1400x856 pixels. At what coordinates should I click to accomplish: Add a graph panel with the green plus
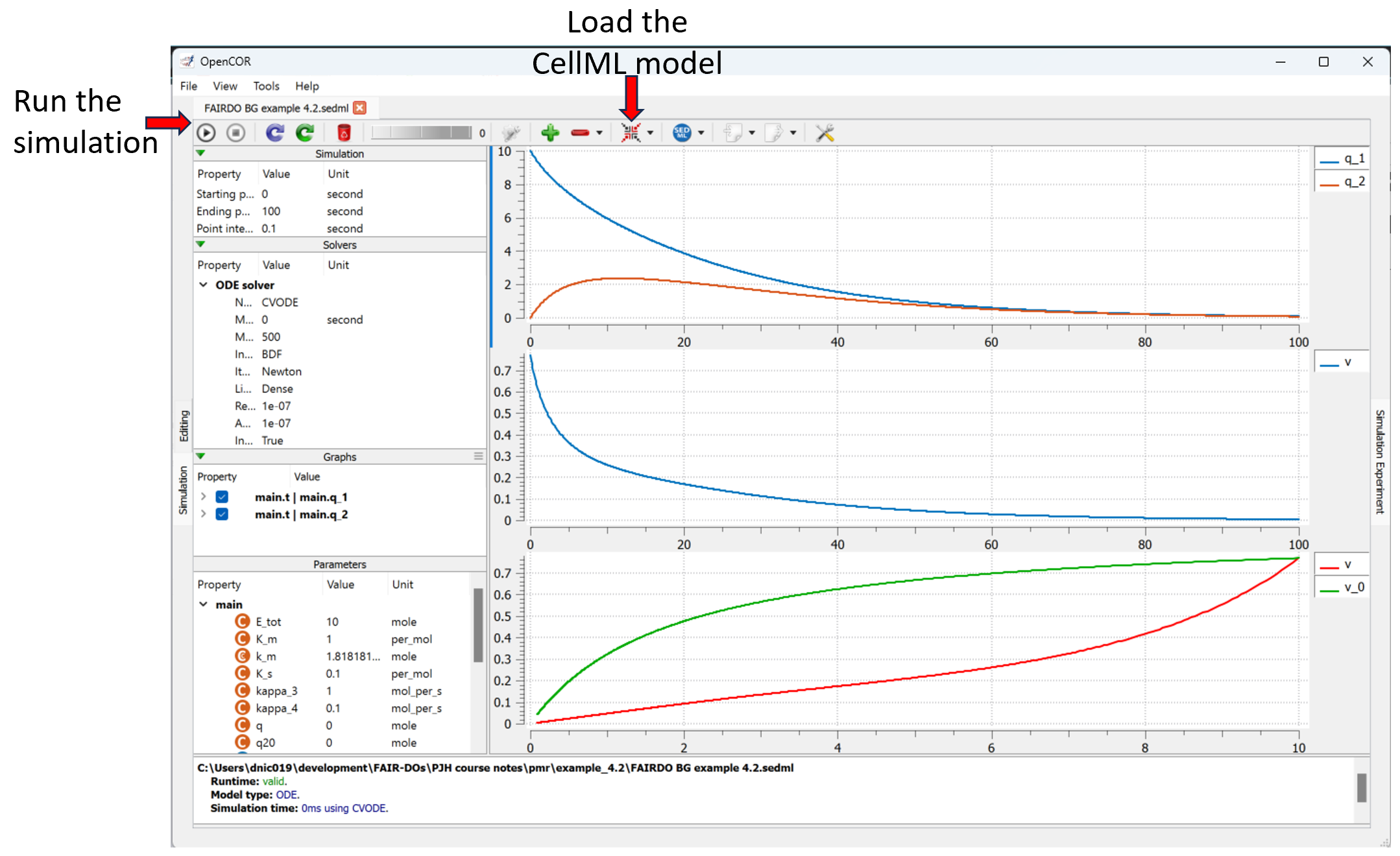click(550, 133)
